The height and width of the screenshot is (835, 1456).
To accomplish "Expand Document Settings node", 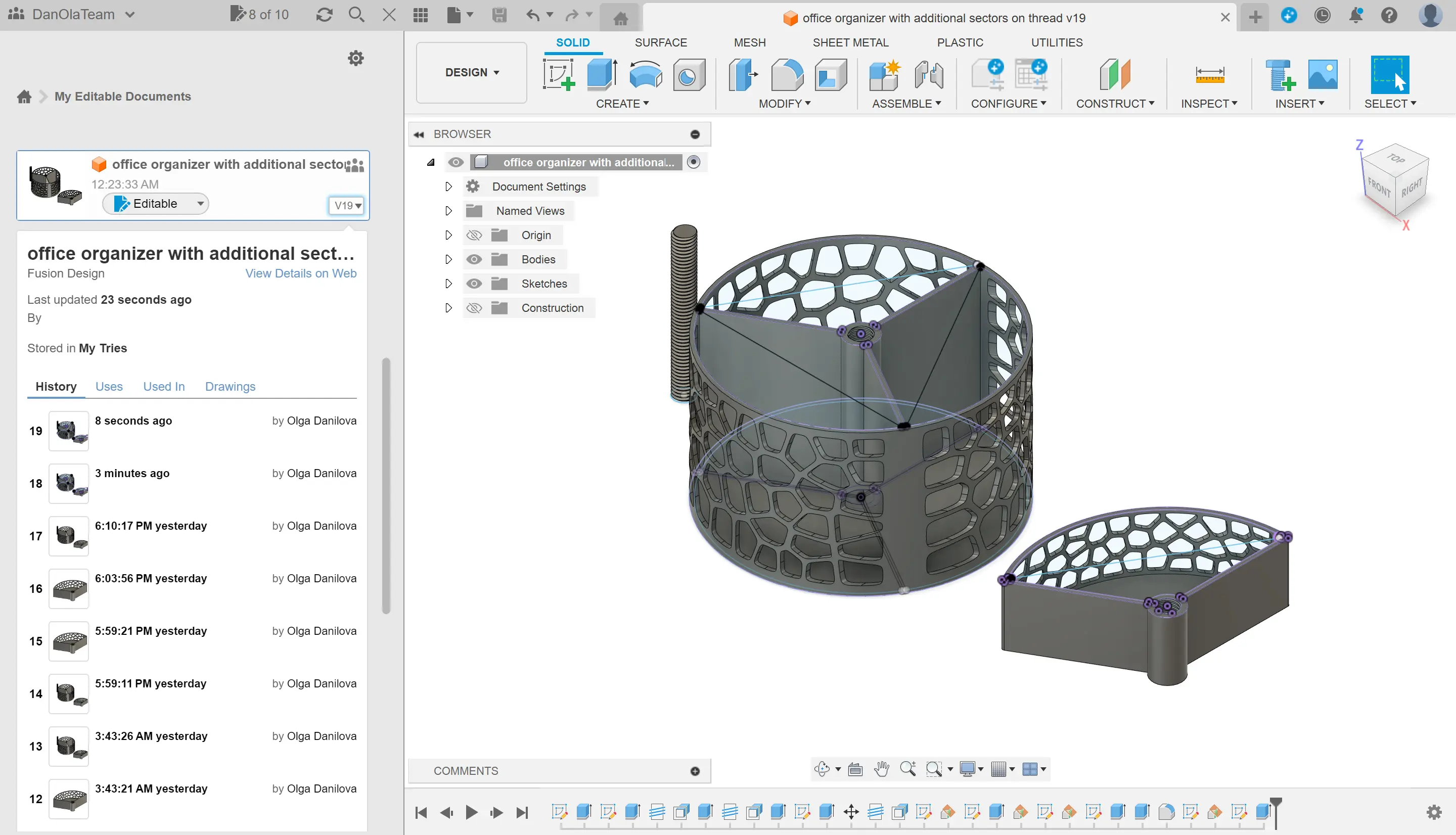I will (448, 187).
